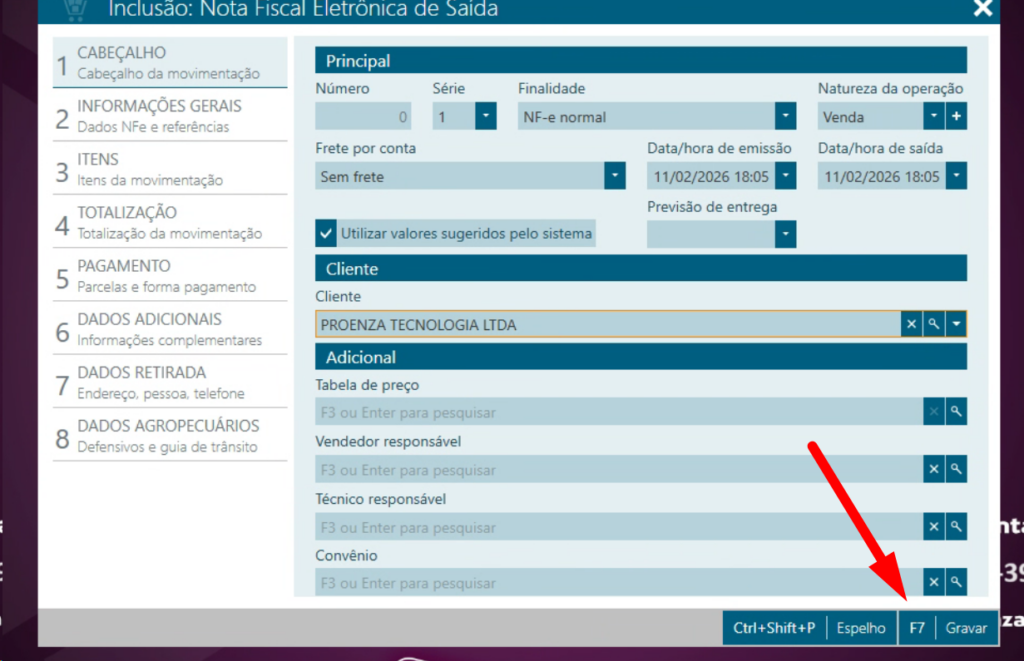Clear the Cliente field with the X icon
The height and width of the screenshot is (661, 1024).
click(x=911, y=325)
